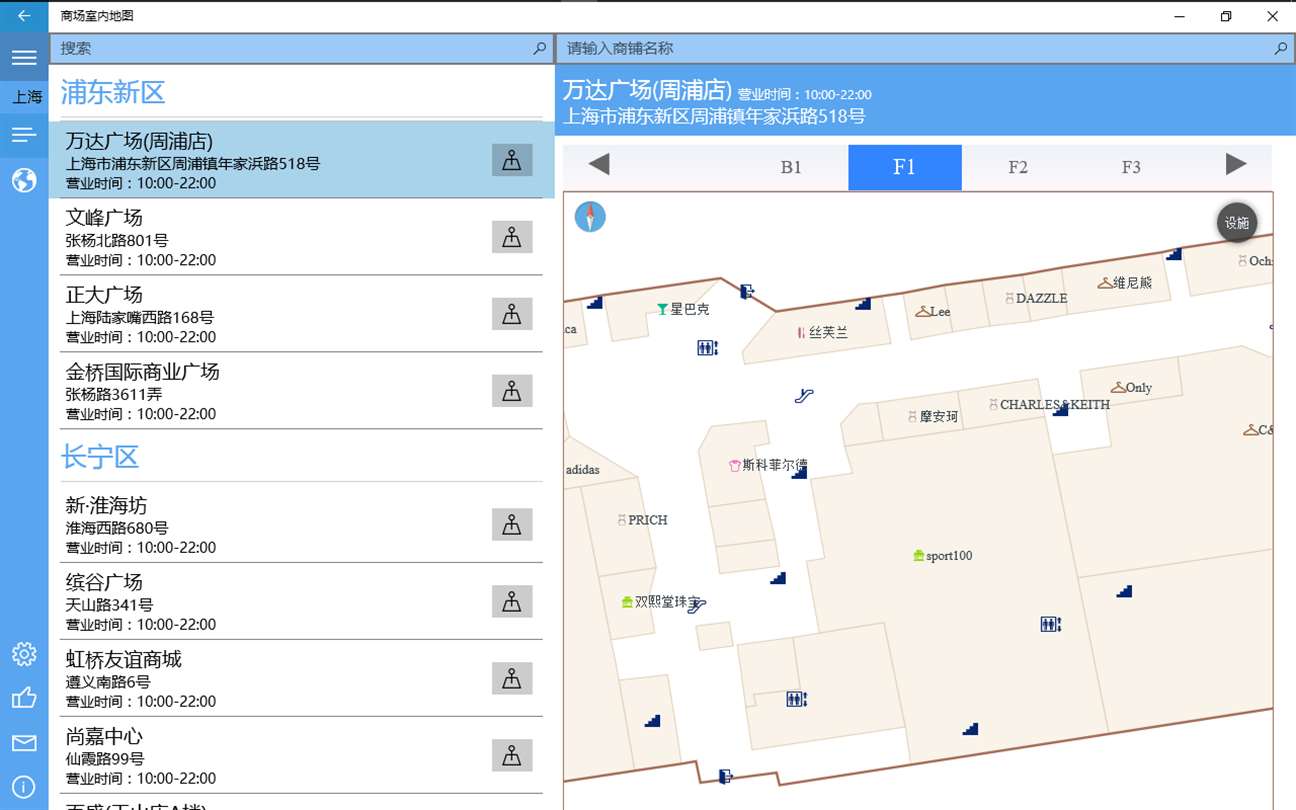Select 双熙堂珠宝 shop on map
This screenshot has width=1296, height=810.
[661, 602]
